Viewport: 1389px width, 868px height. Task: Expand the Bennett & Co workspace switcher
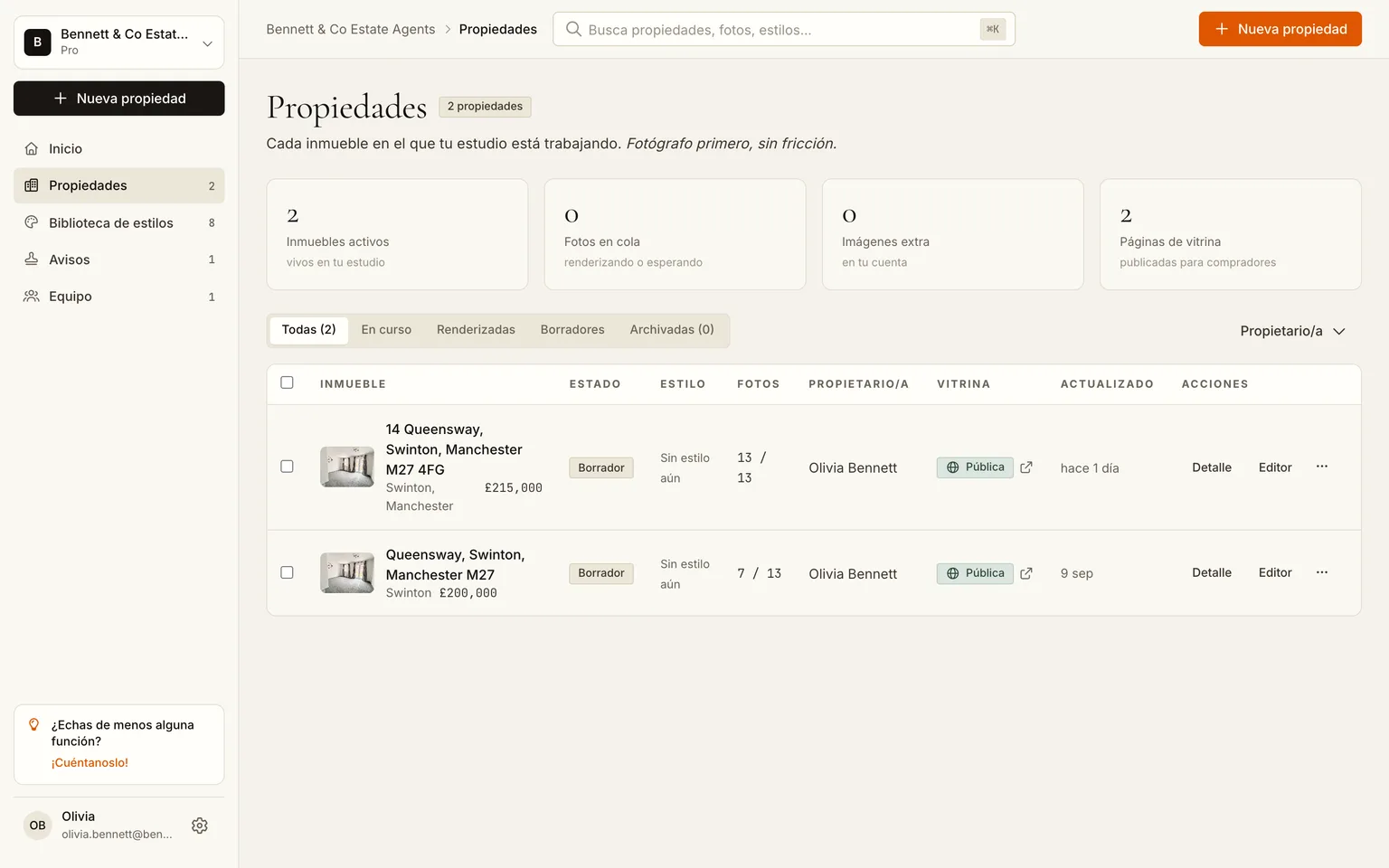pyautogui.click(x=119, y=42)
